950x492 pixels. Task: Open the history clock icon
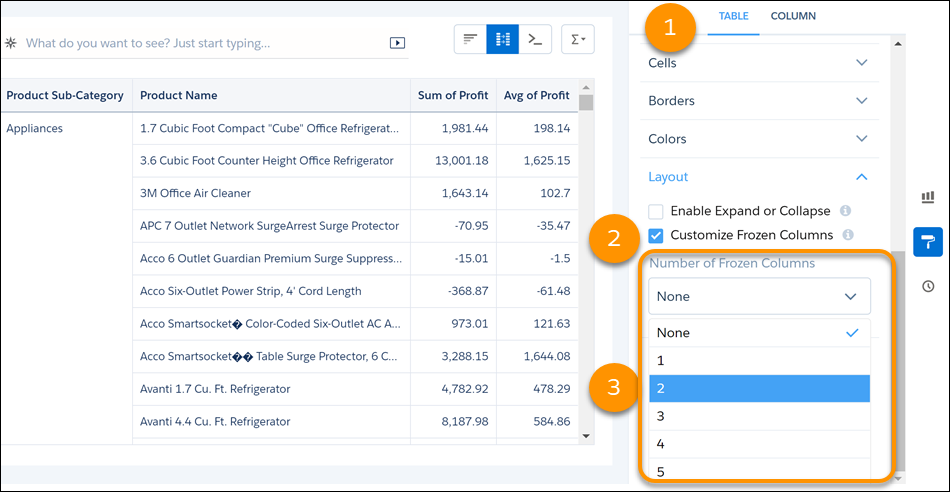[928, 287]
